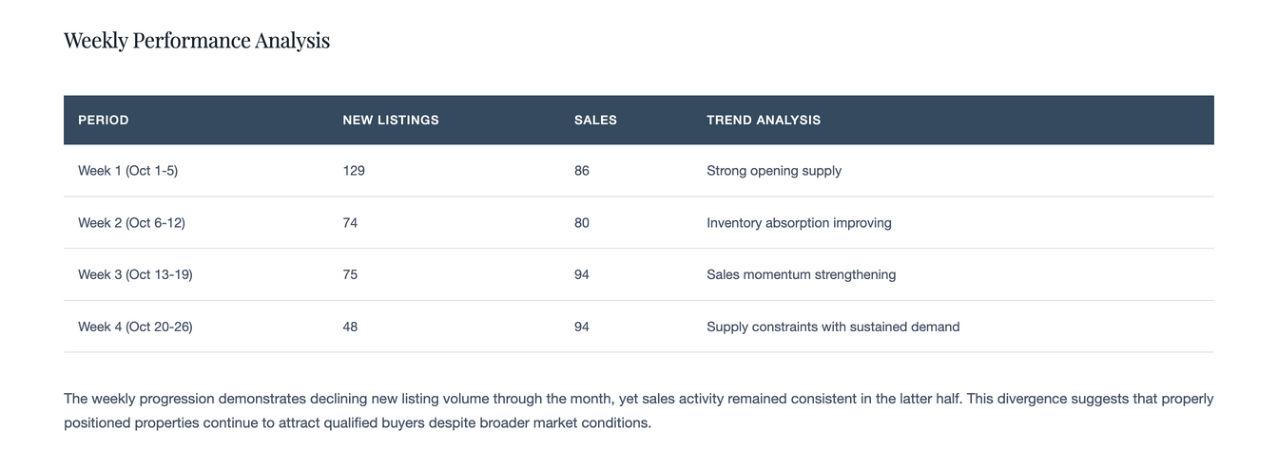1278x449 pixels.
Task: Click Week 1's sales value 86
Action: [x=582, y=171]
